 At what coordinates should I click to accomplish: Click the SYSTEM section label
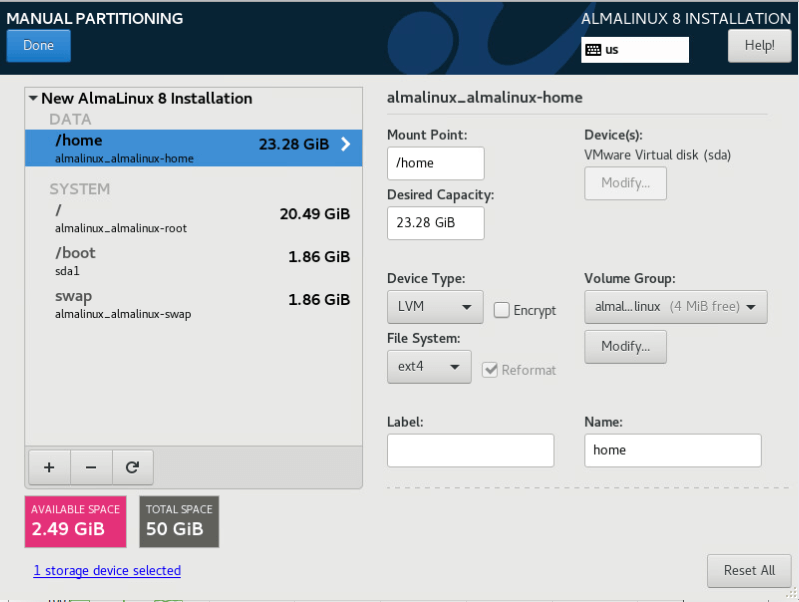coord(79,189)
